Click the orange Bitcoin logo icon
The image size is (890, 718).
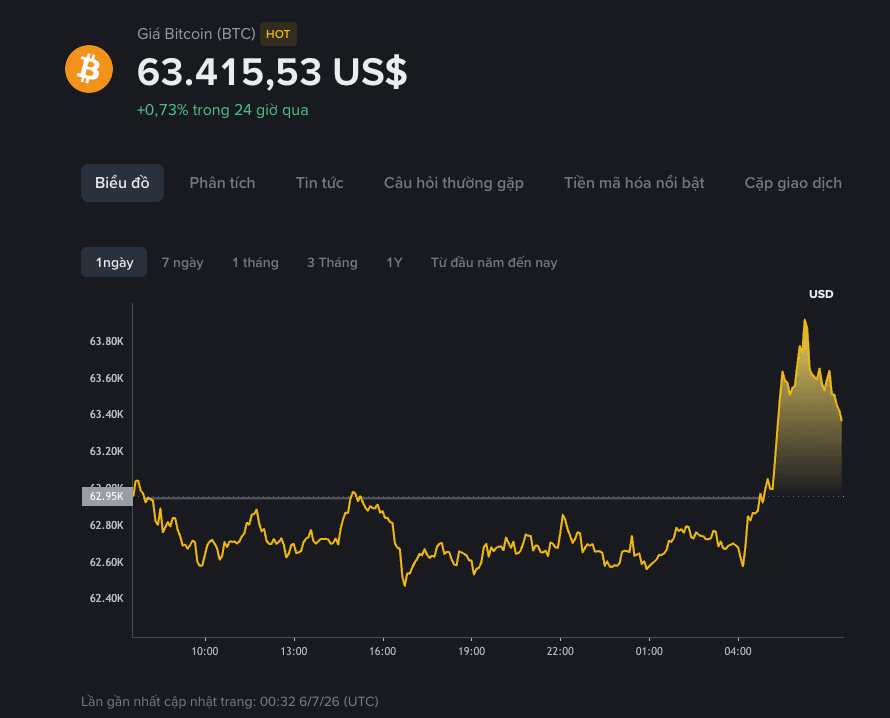pos(89,69)
